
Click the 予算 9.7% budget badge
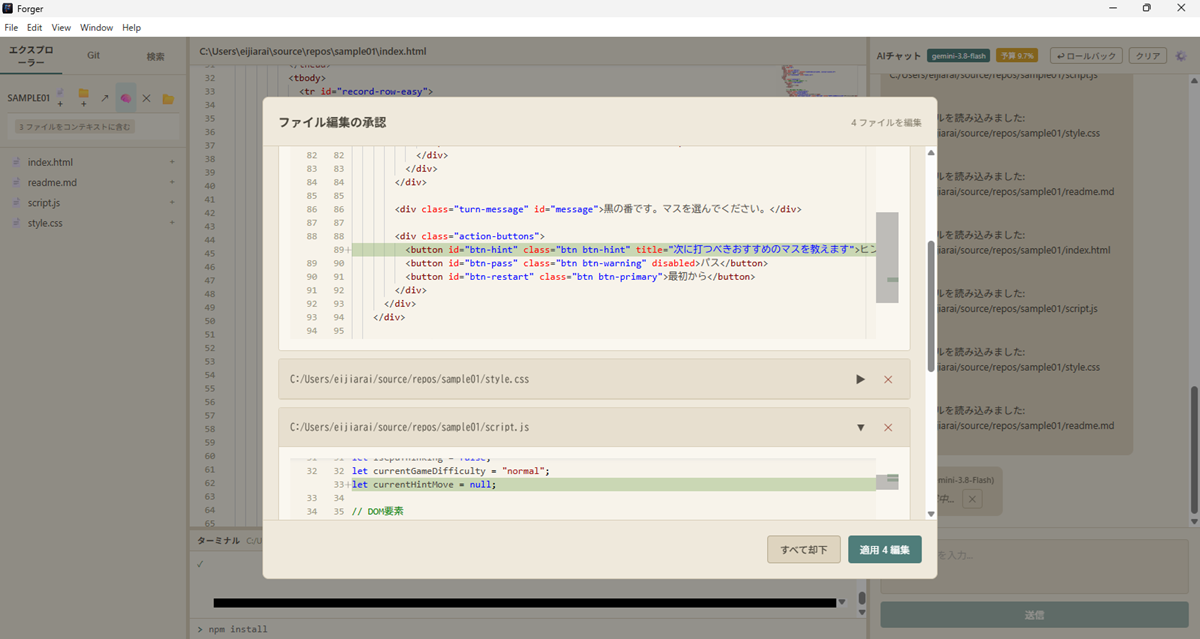[x=1017, y=56]
